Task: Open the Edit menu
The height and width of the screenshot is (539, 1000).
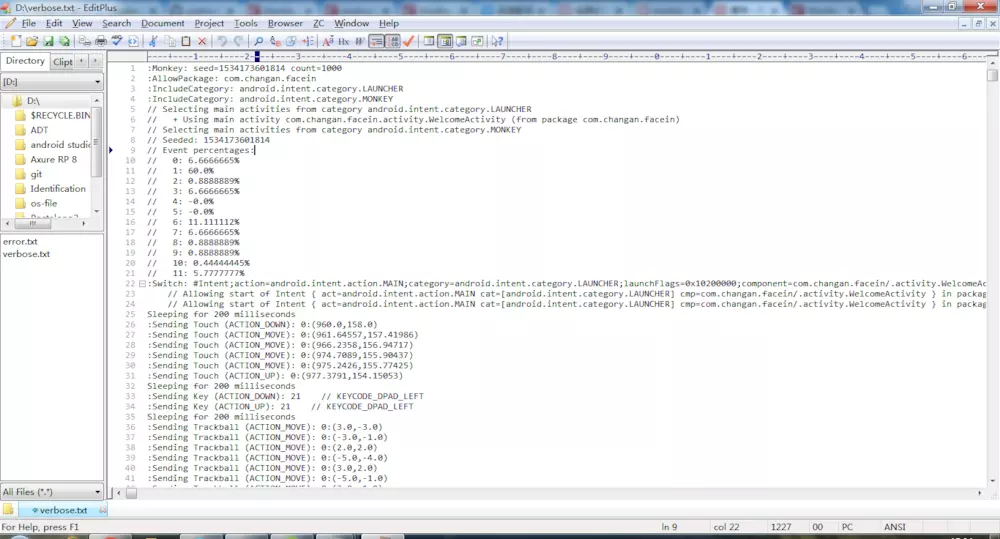Action: [x=54, y=23]
